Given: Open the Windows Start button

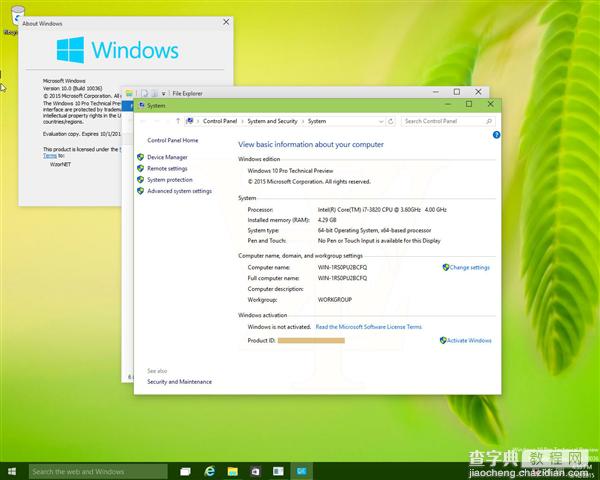Looking at the screenshot, I should pyautogui.click(x=11, y=472).
